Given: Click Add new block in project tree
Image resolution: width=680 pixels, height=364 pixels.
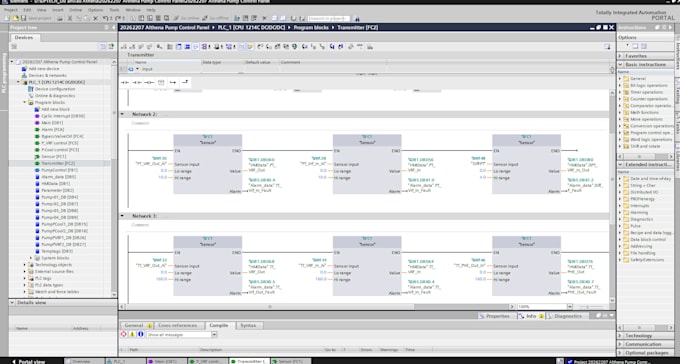Looking at the screenshot, I should 56,109.
